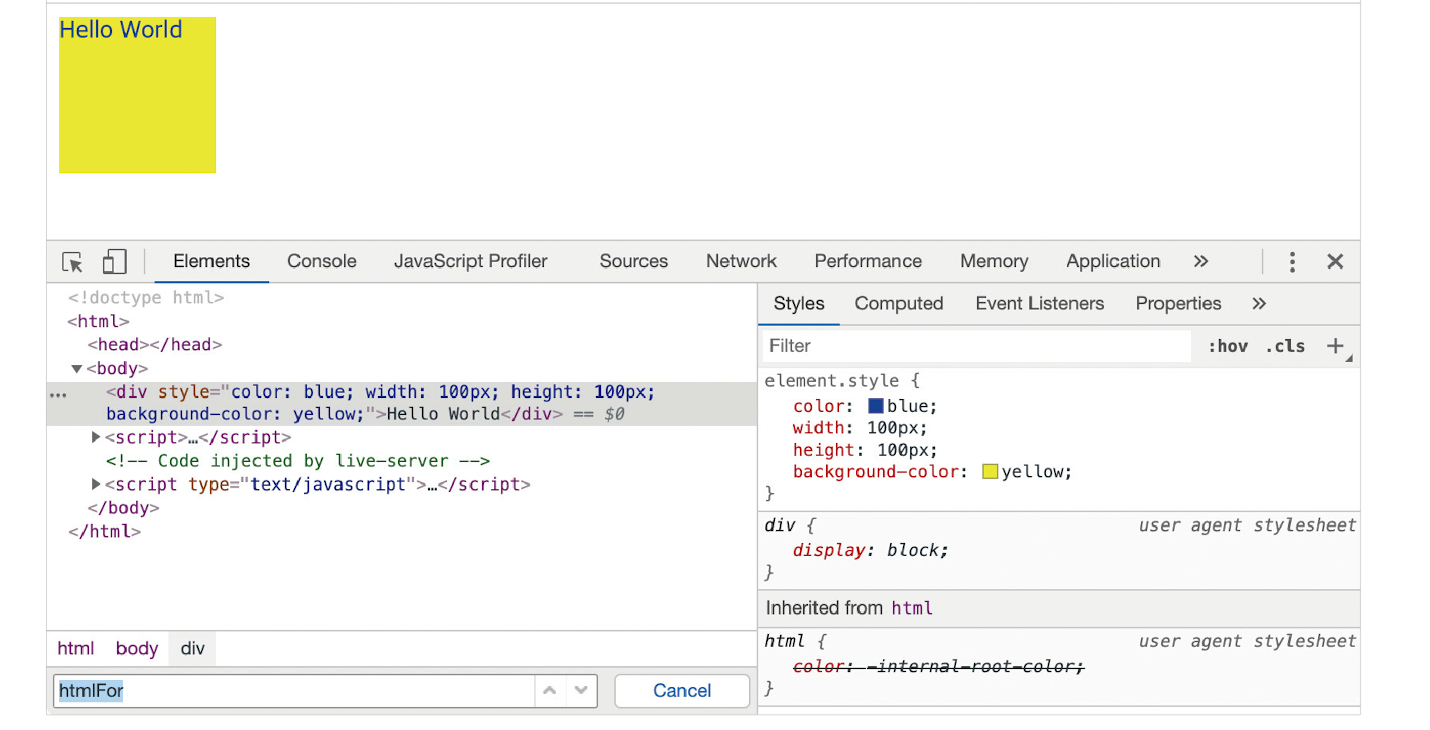Show more DevTools tabs chevron beside Application
The image size is (1430, 730).
coord(1201,261)
